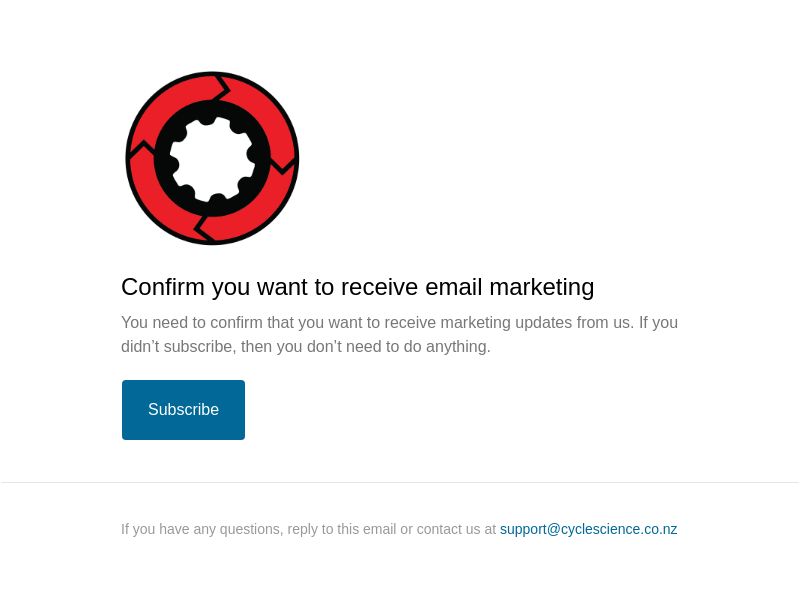Viewport: 800px width, 600px height.
Task: Click the 'cyclescience.co.nz' domain in the link
Action: coord(619,529)
